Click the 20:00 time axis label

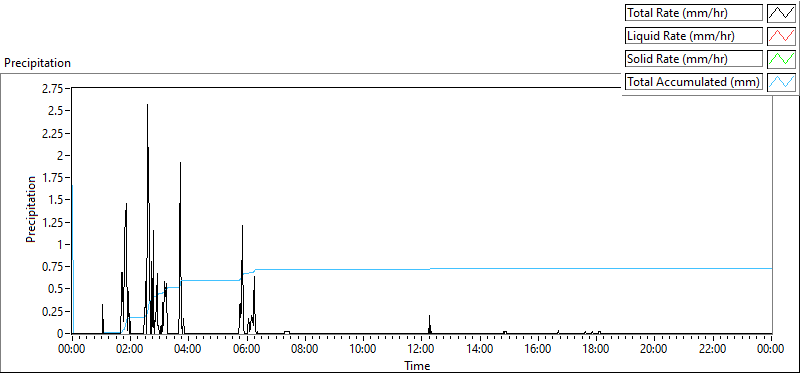[654, 350]
